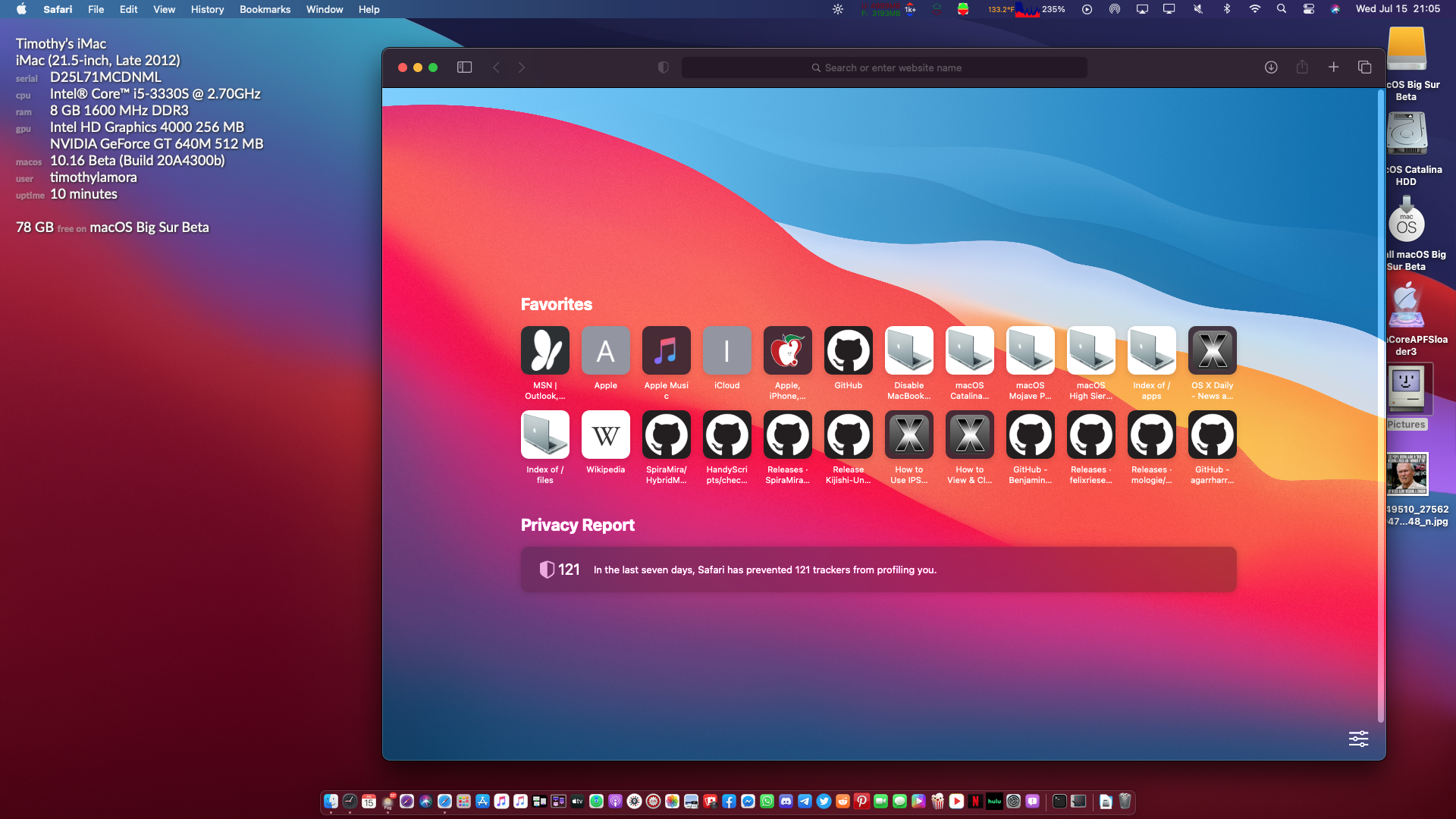The width and height of the screenshot is (1456, 819).
Task: Open Control Center in menu bar
Action: tap(1309, 9)
